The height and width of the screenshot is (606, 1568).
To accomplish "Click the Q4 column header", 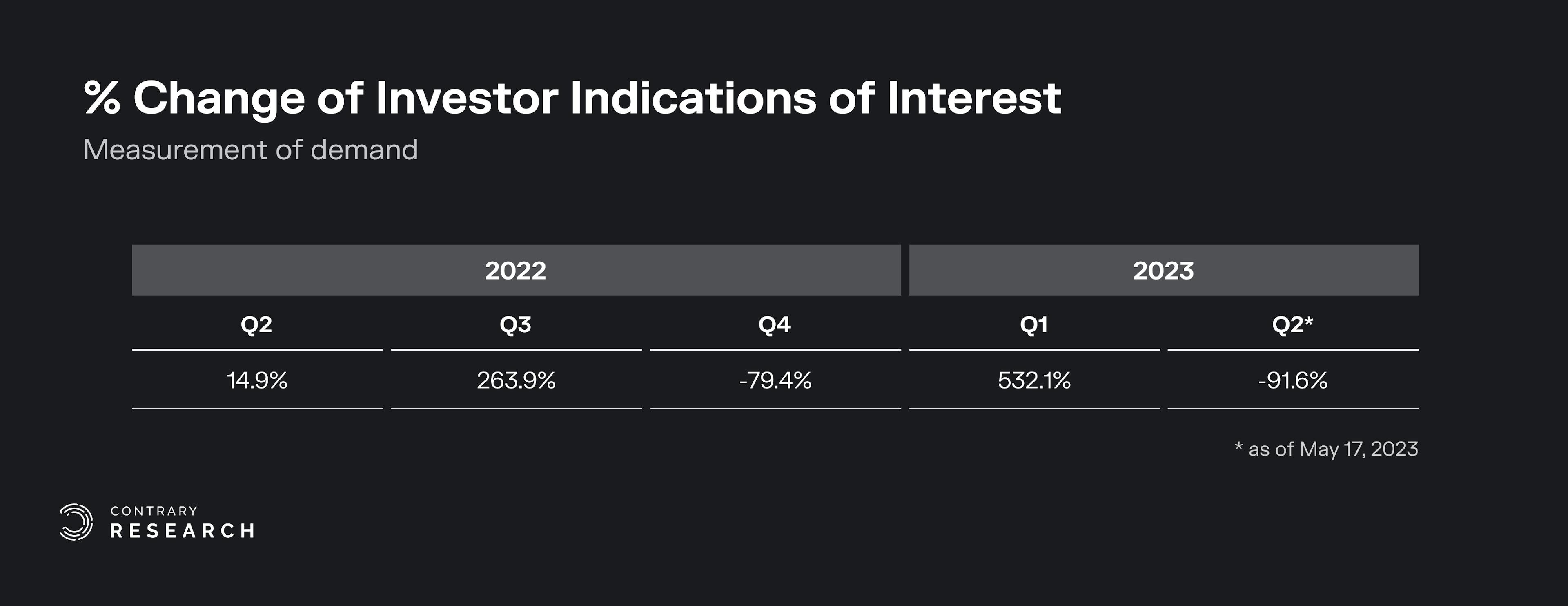I will (774, 324).
